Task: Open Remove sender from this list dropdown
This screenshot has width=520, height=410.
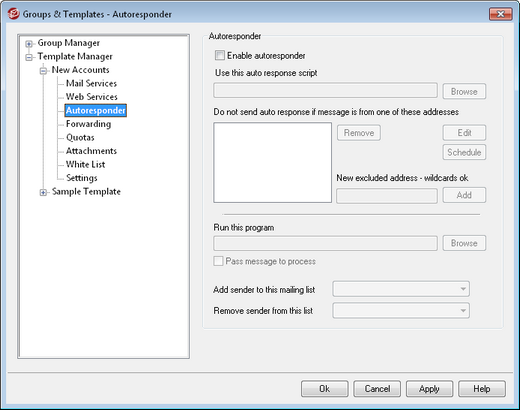Action: click(401, 310)
